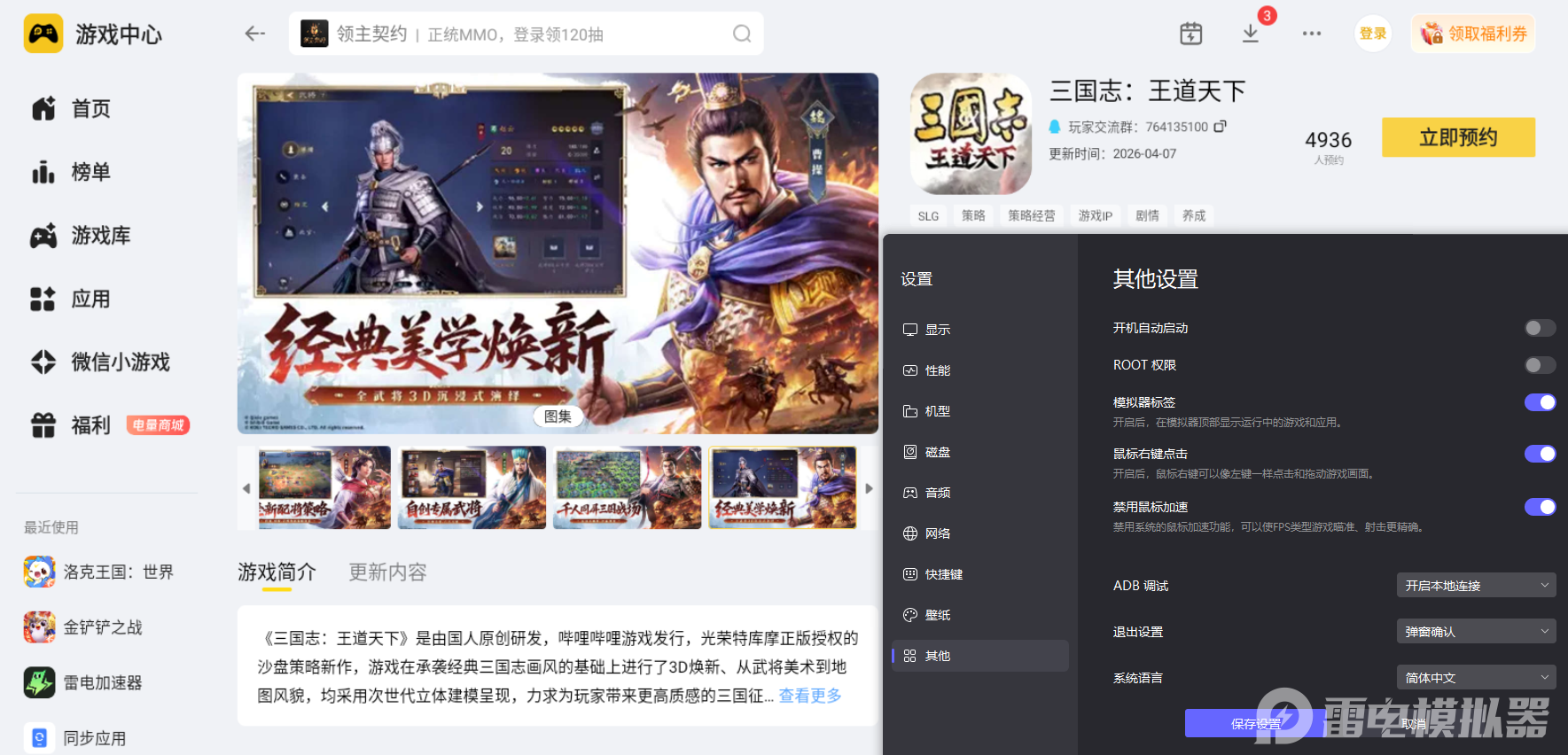
Task: Open 福利 welfare in sidebar
Action: point(71,425)
